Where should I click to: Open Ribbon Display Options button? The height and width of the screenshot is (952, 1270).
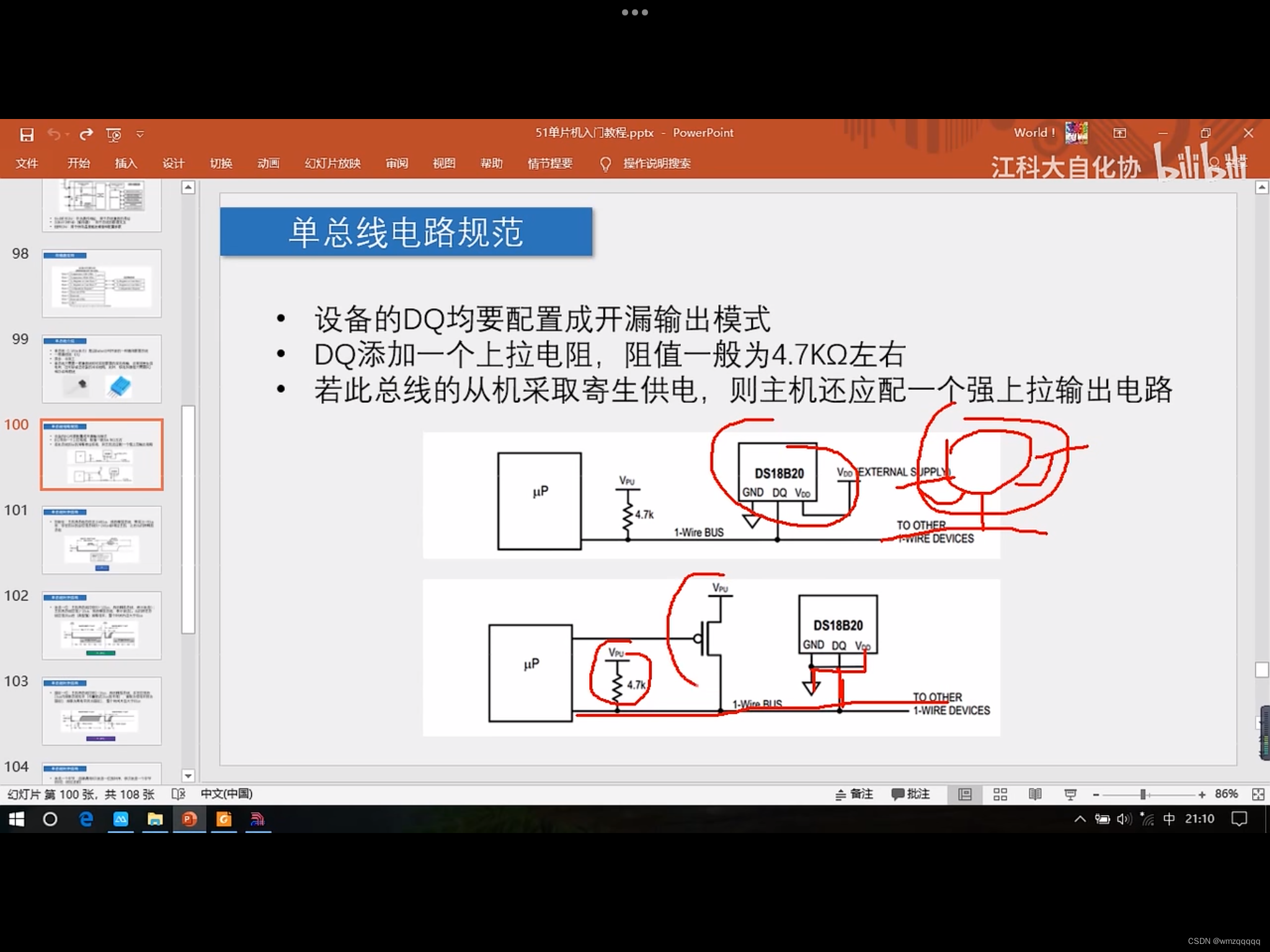pyautogui.click(x=1119, y=133)
